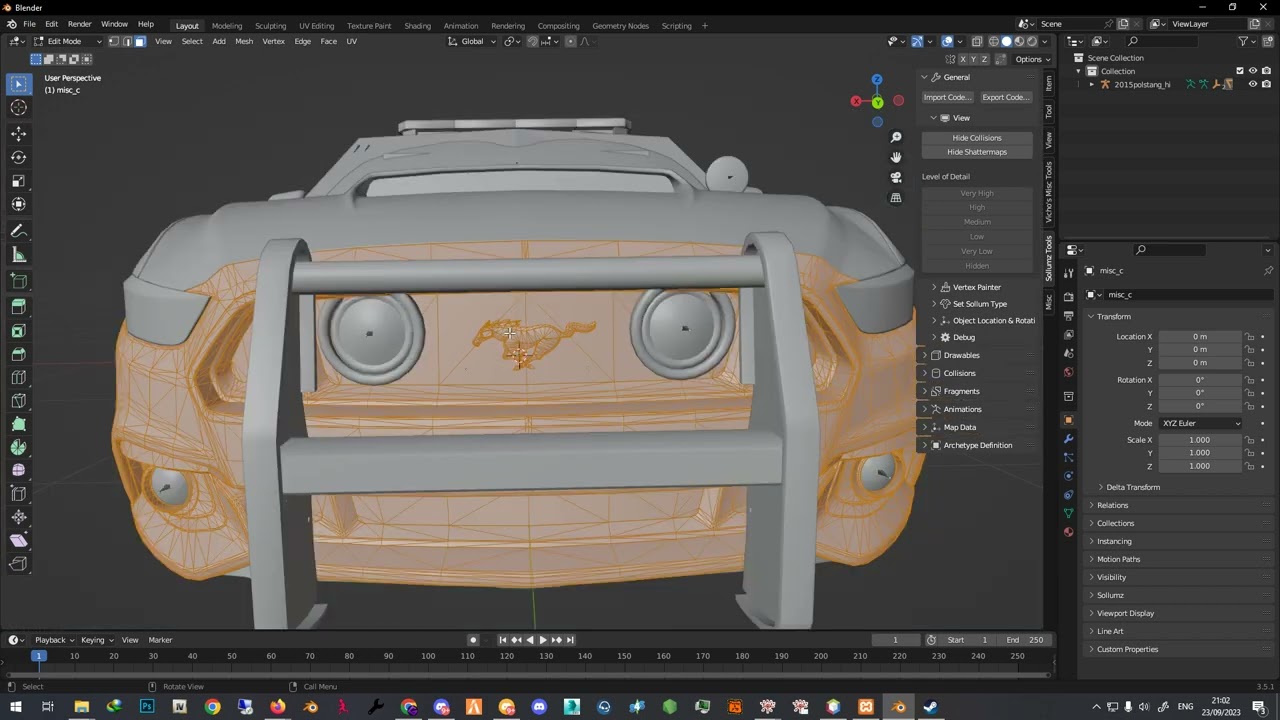Open Render properties tab
Viewport: 1280px width, 720px height.
pyautogui.click(x=1069, y=296)
